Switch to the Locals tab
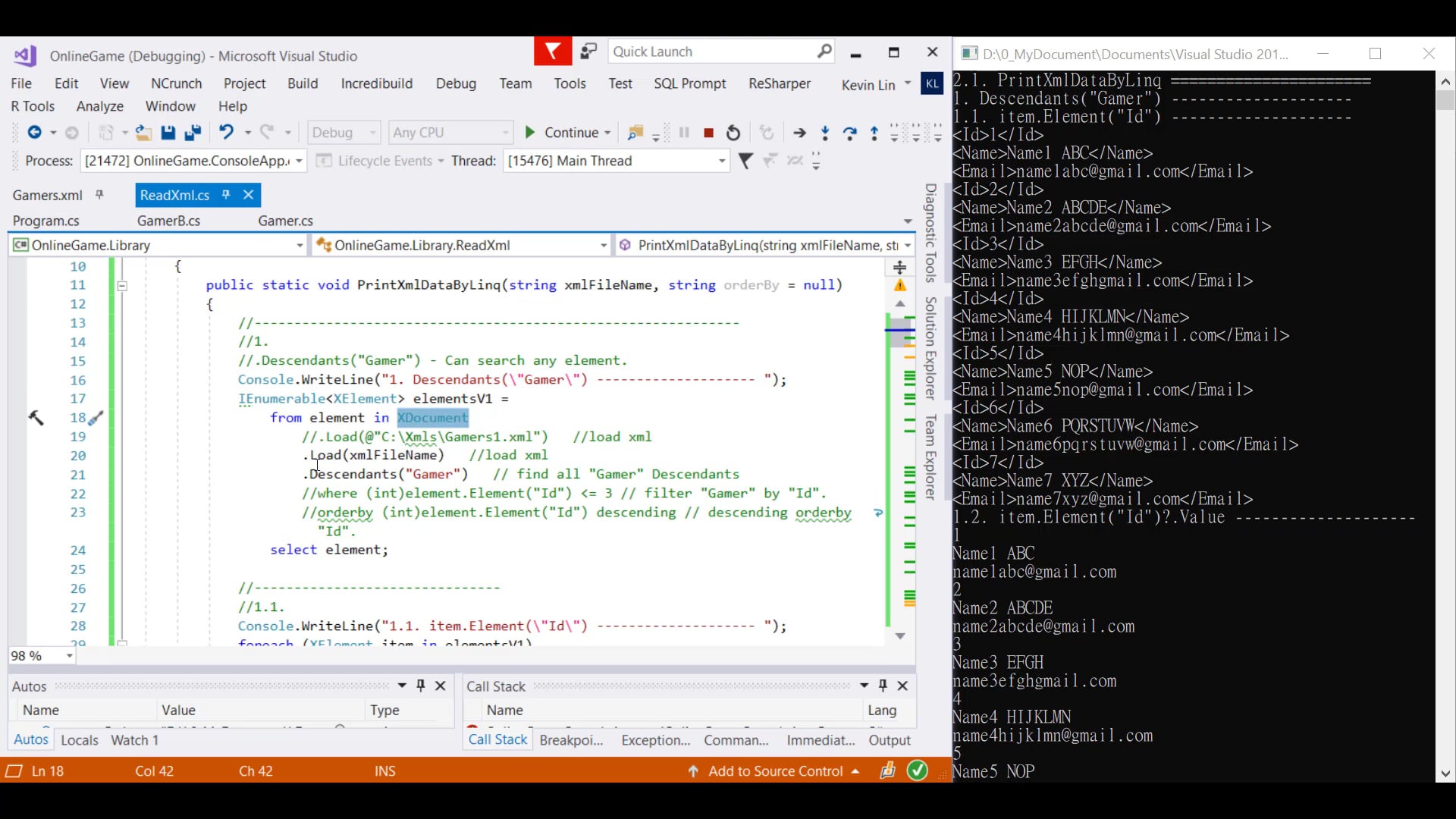Image resolution: width=1456 pixels, height=819 pixels. (80, 740)
